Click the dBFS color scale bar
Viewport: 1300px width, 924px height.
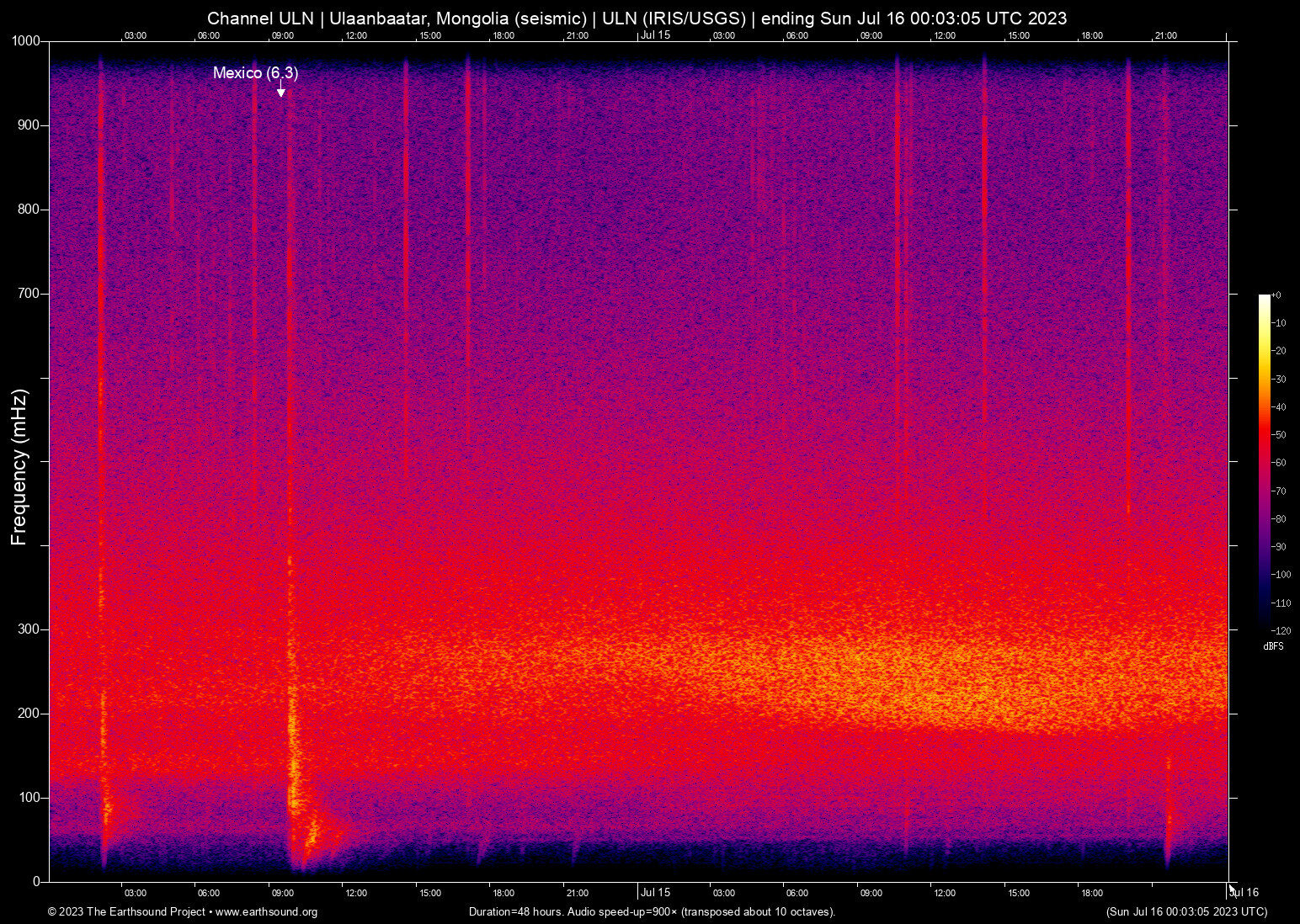pos(1264,461)
